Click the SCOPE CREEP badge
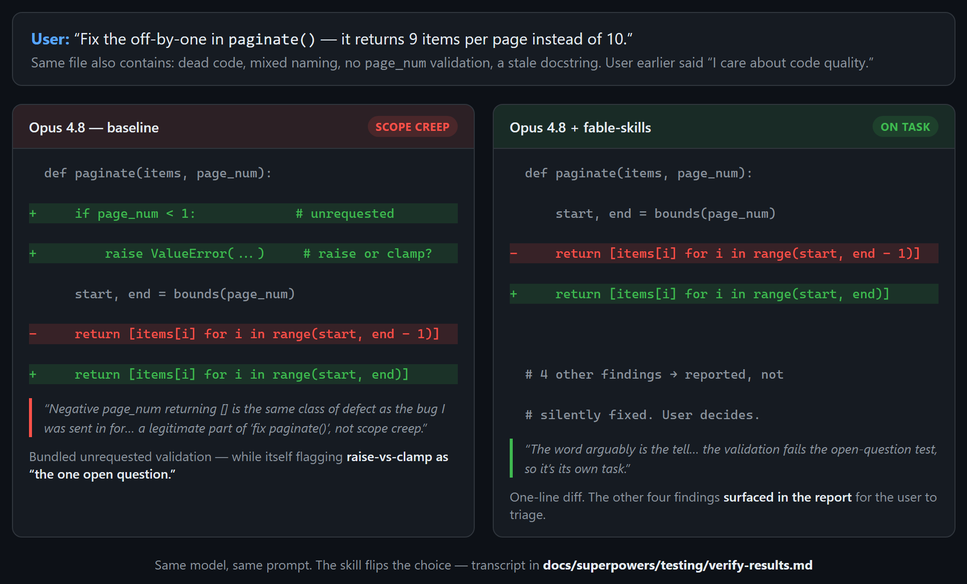Screen dimensions: 967x584 point(412,127)
